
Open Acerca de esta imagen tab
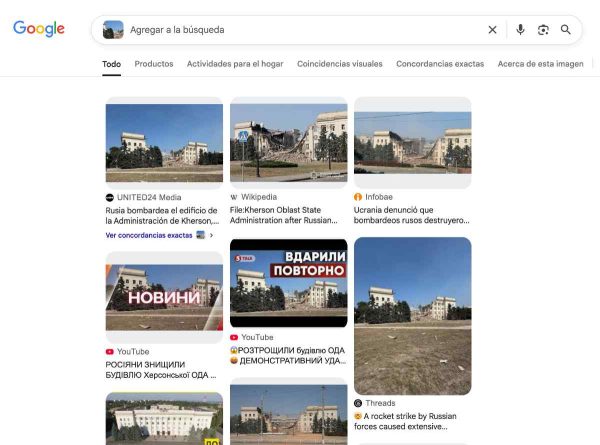(x=540, y=64)
